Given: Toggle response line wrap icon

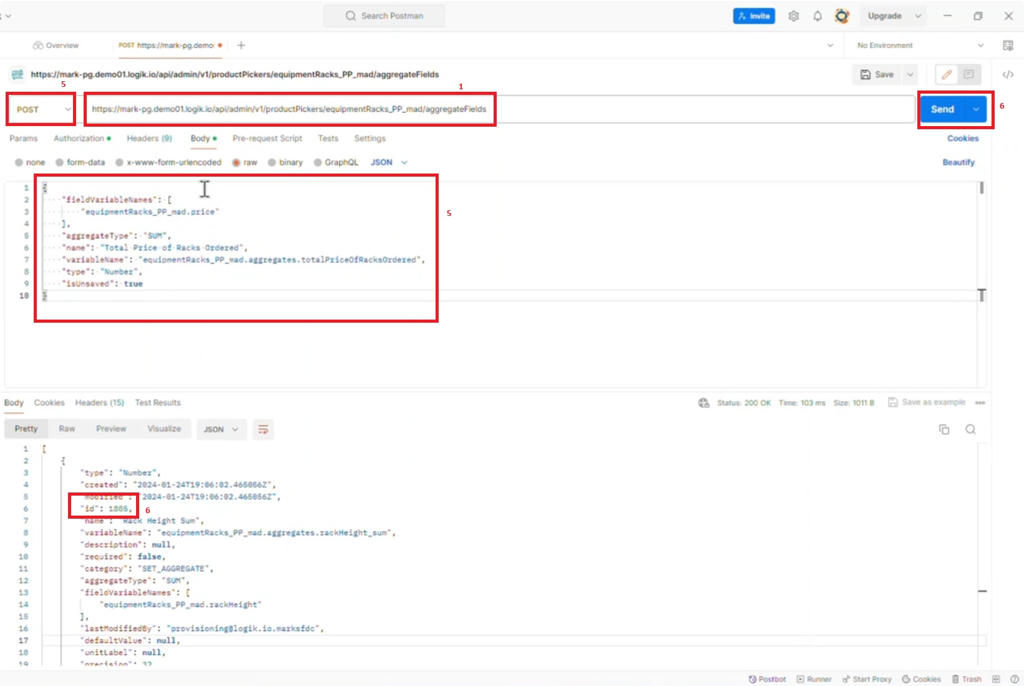Looking at the screenshot, I should pyautogui.click(x=263, y=429).
